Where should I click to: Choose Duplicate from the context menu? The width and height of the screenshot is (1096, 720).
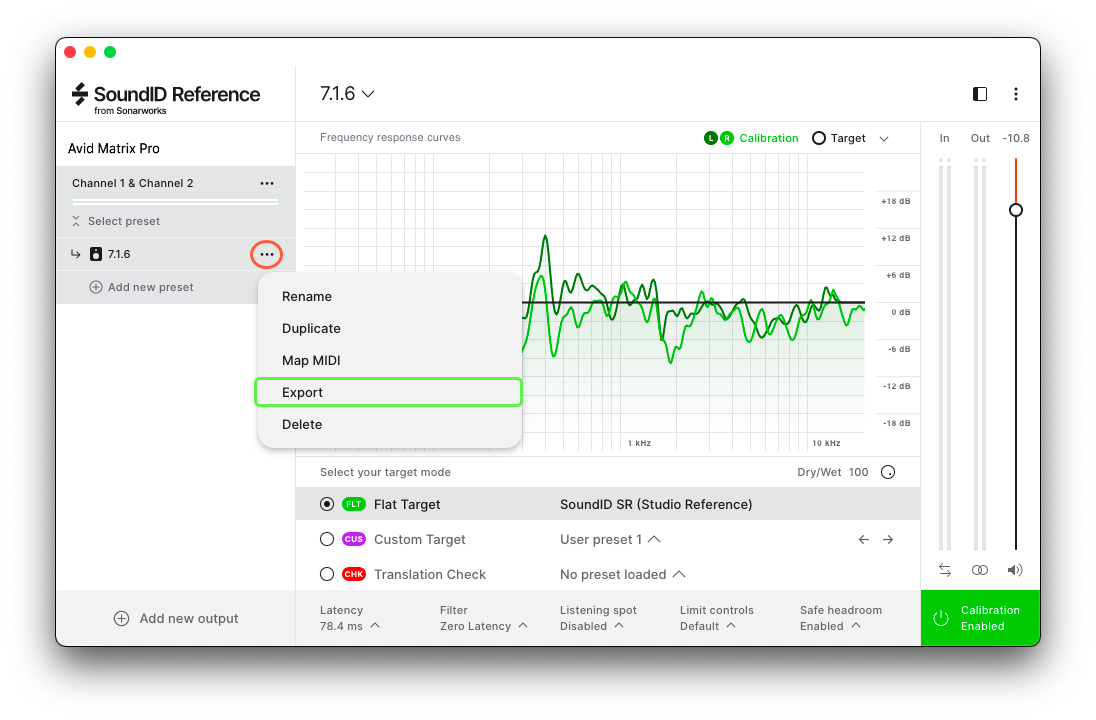point(311,329)
